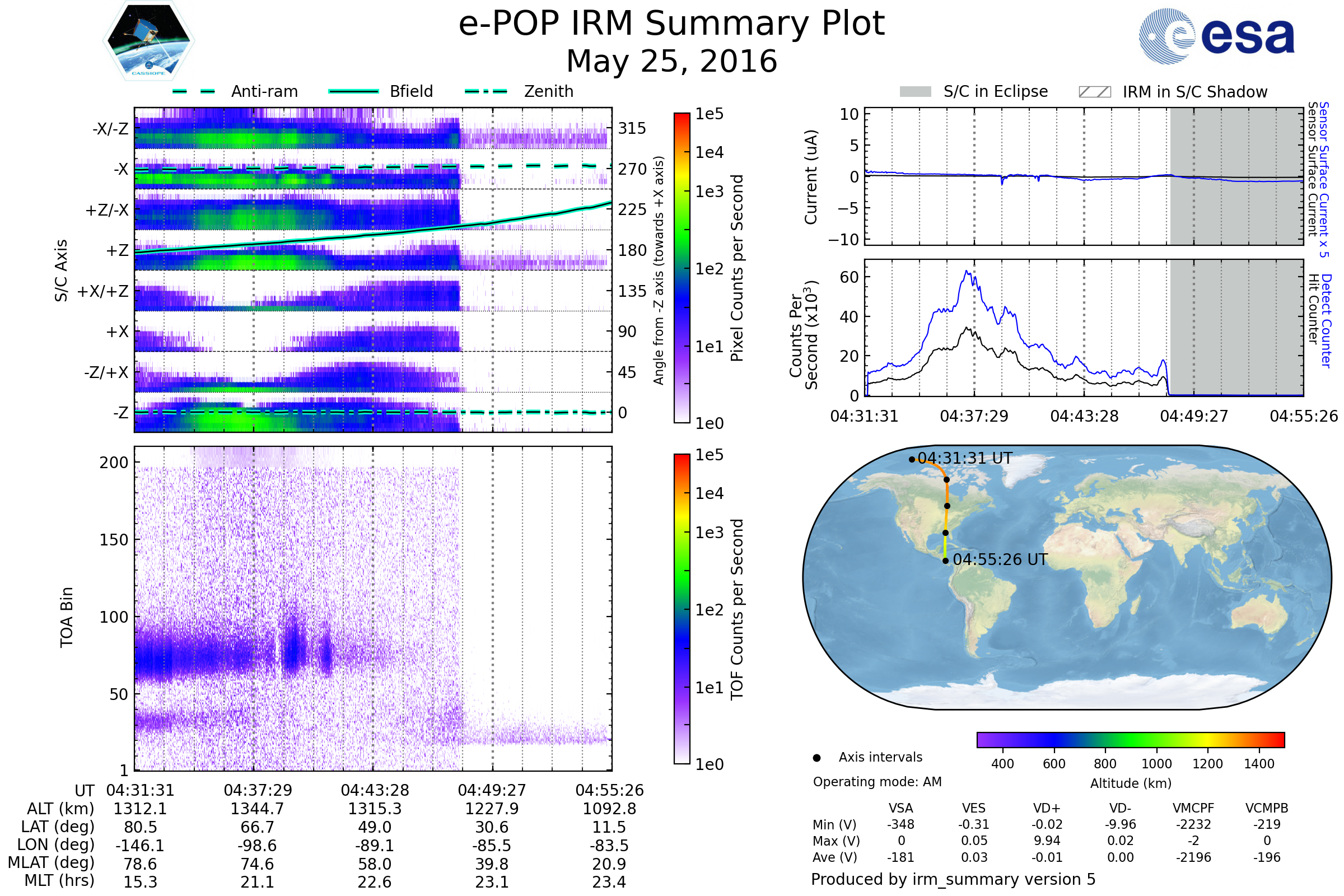Click the e-POP IRM Summary Plot title

(x=671, y=24)
